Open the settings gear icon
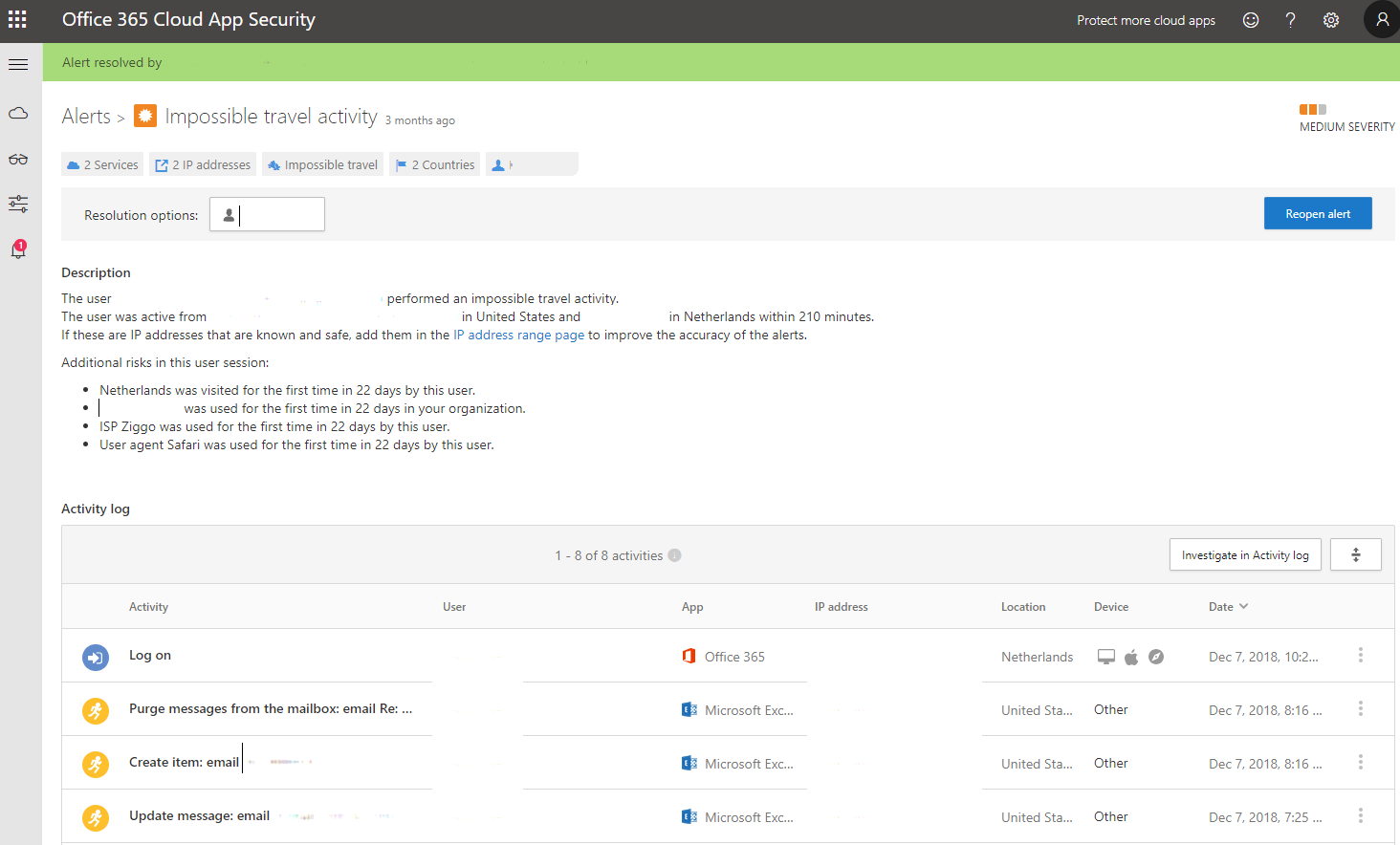1400x845 pixels. pos(1331,20)
